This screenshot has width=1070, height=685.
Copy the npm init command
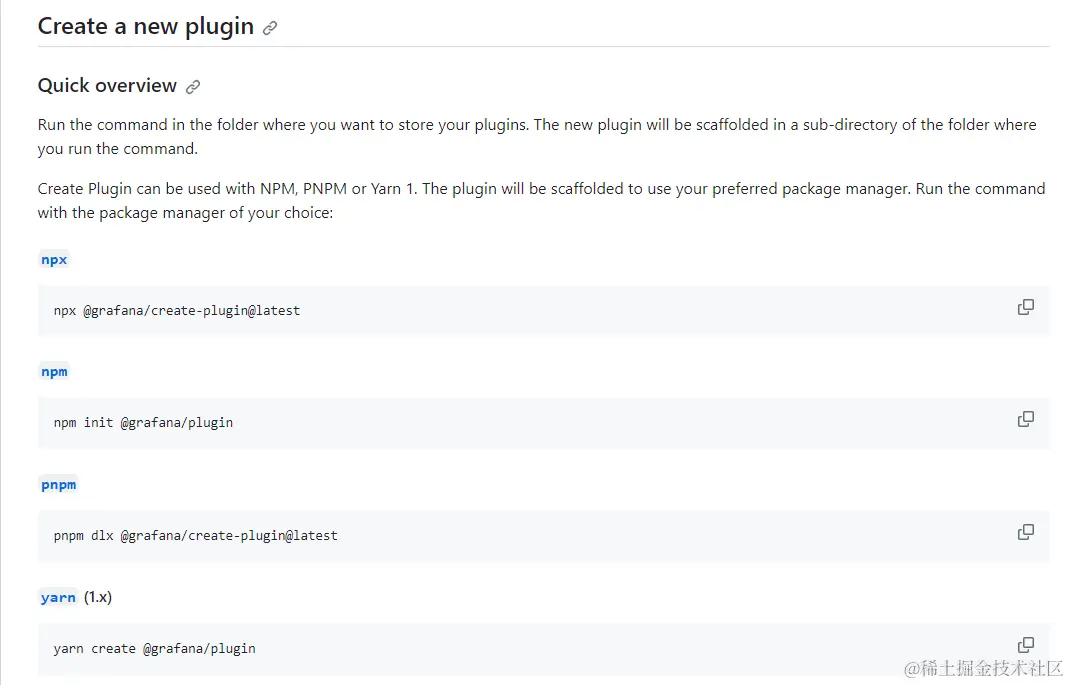[1025, 419]
